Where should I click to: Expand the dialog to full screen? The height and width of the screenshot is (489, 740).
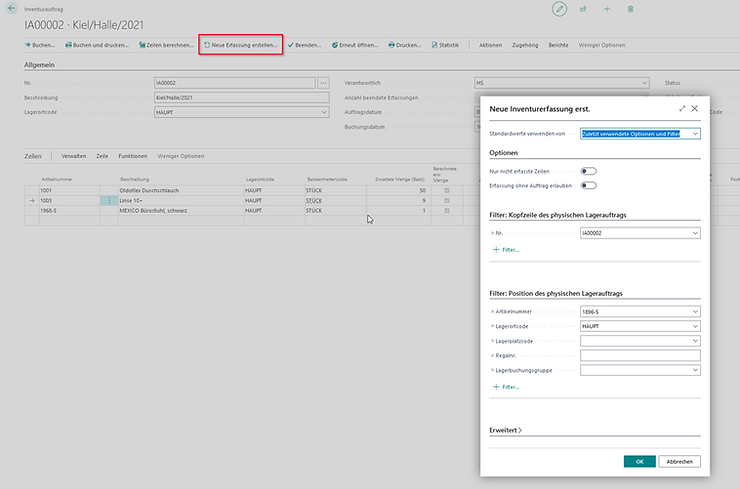(x=682, y=107)
